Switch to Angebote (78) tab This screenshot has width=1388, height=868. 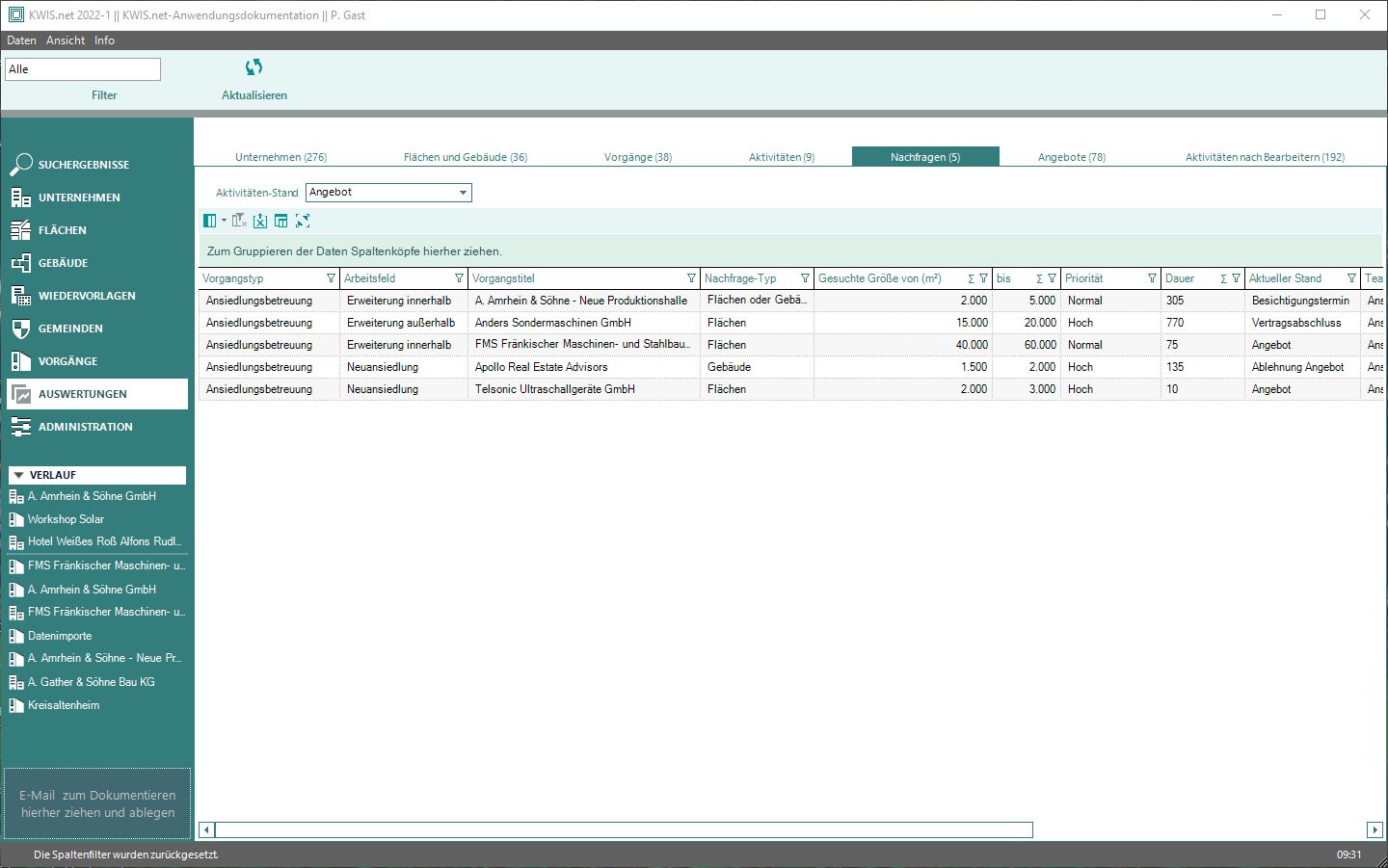[1072, 157]
